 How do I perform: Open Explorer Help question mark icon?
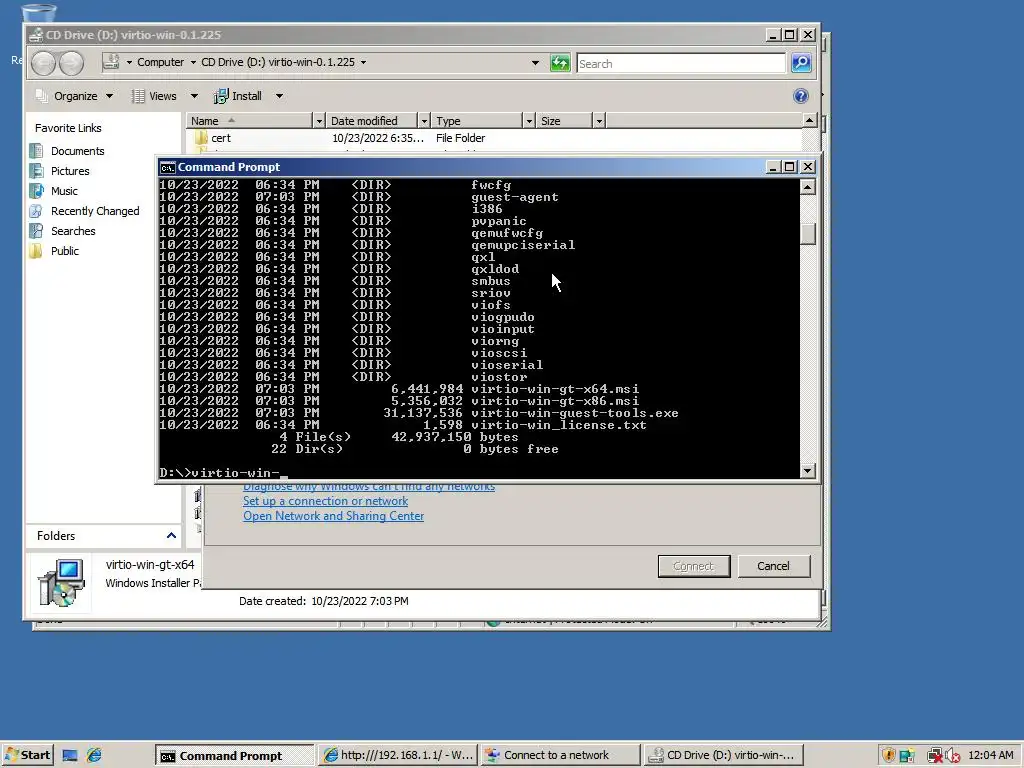click(801, 96)
